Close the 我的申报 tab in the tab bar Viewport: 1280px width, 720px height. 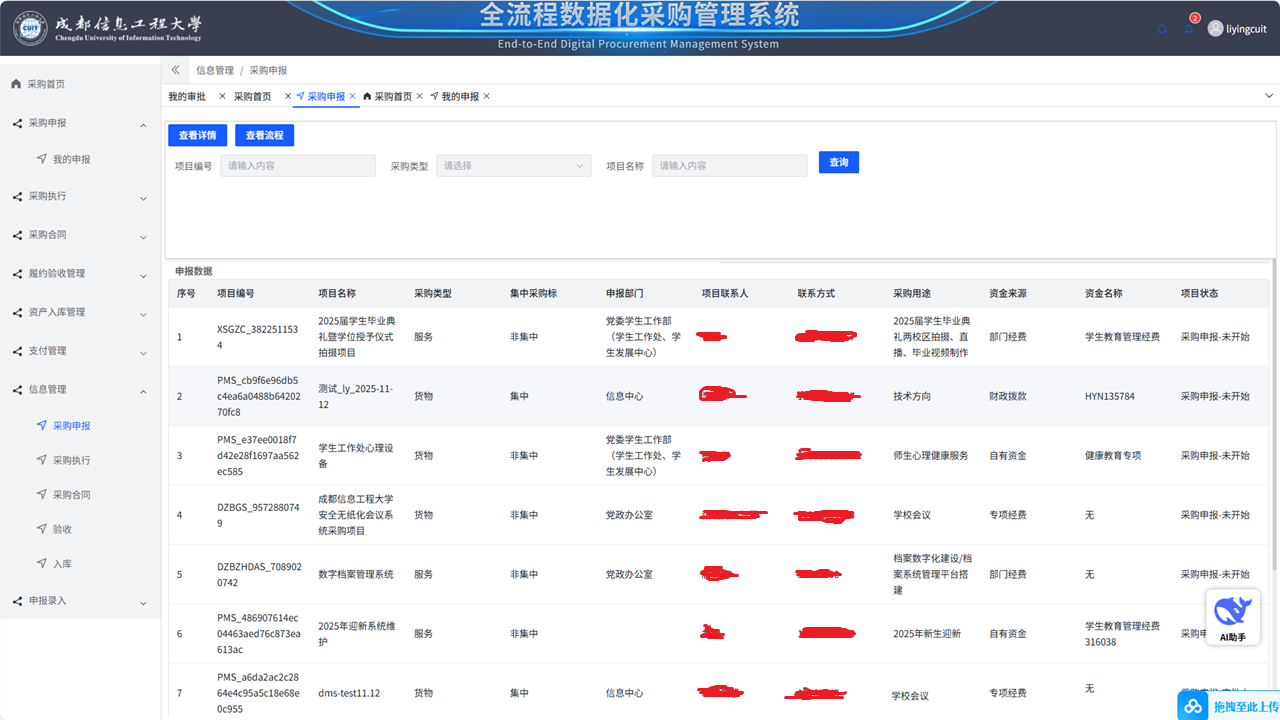487,97
